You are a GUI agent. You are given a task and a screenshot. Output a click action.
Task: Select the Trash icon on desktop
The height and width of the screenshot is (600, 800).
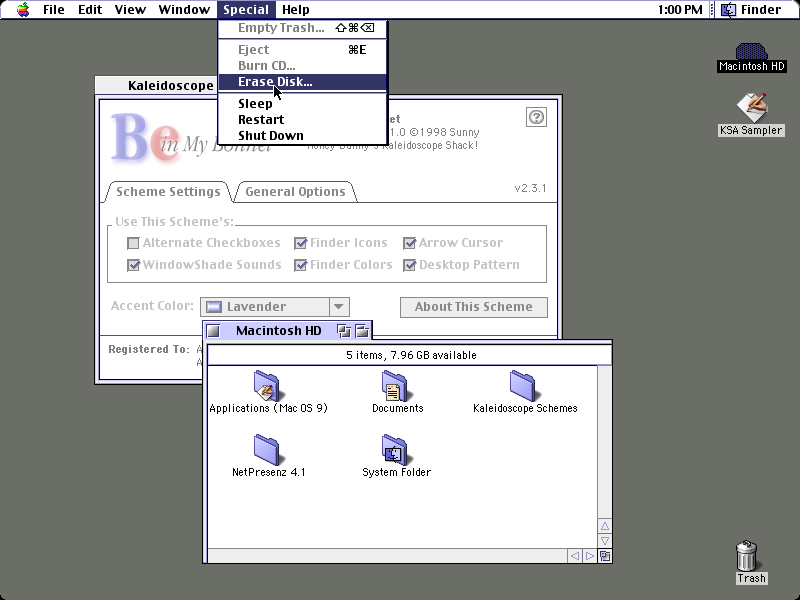(x=747, y=556)
